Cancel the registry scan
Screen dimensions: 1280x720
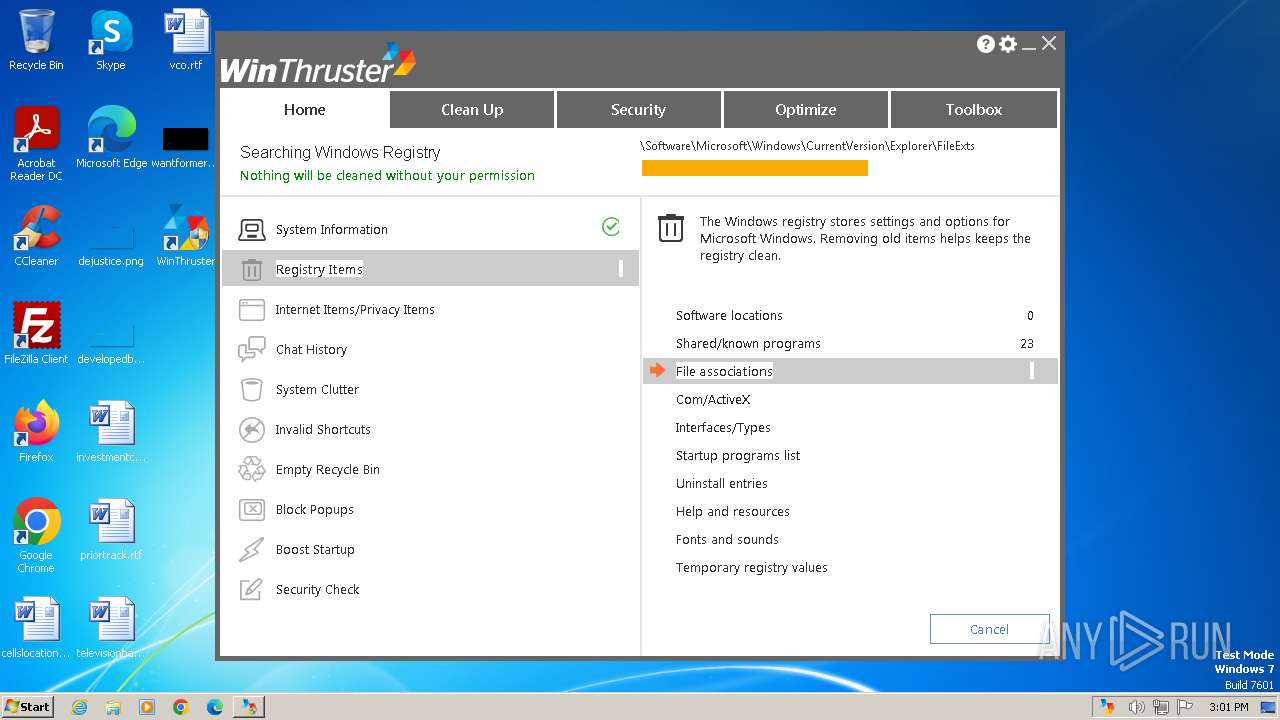pos(989,629)
